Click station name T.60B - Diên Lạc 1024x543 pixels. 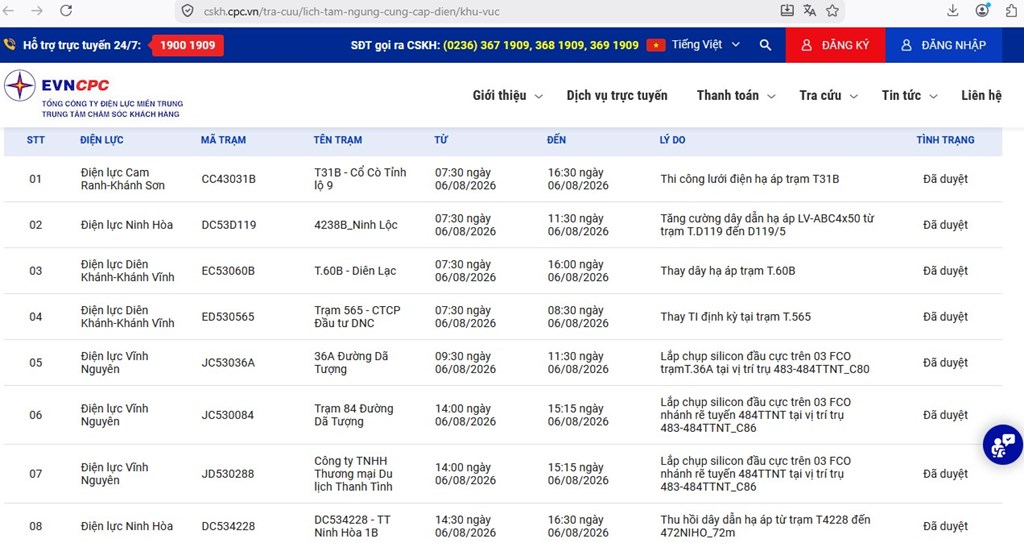pos(355,271)
